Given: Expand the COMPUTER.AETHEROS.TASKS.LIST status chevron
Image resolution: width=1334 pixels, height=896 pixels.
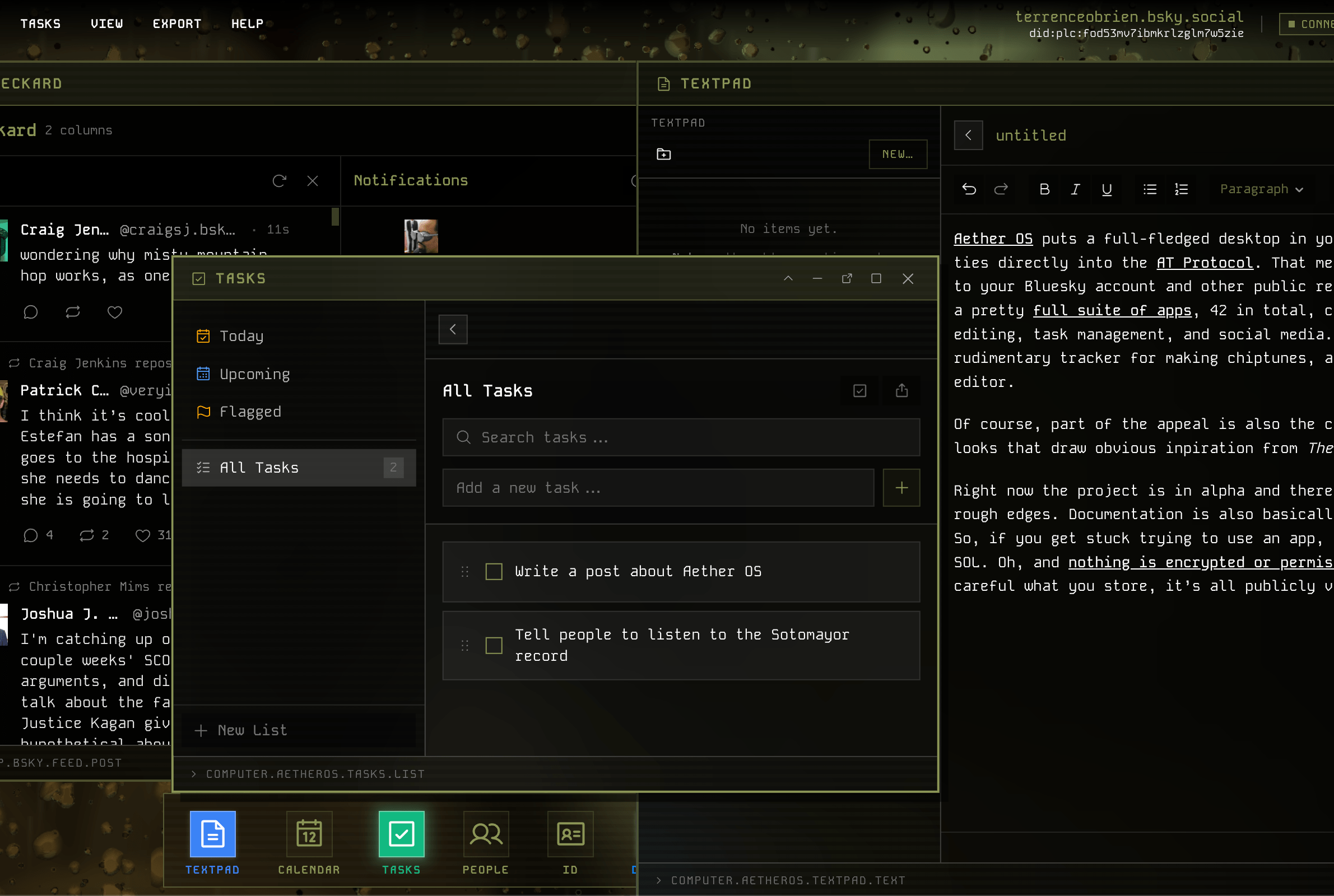Looking at the screenshot, I should tap(194, 774).
